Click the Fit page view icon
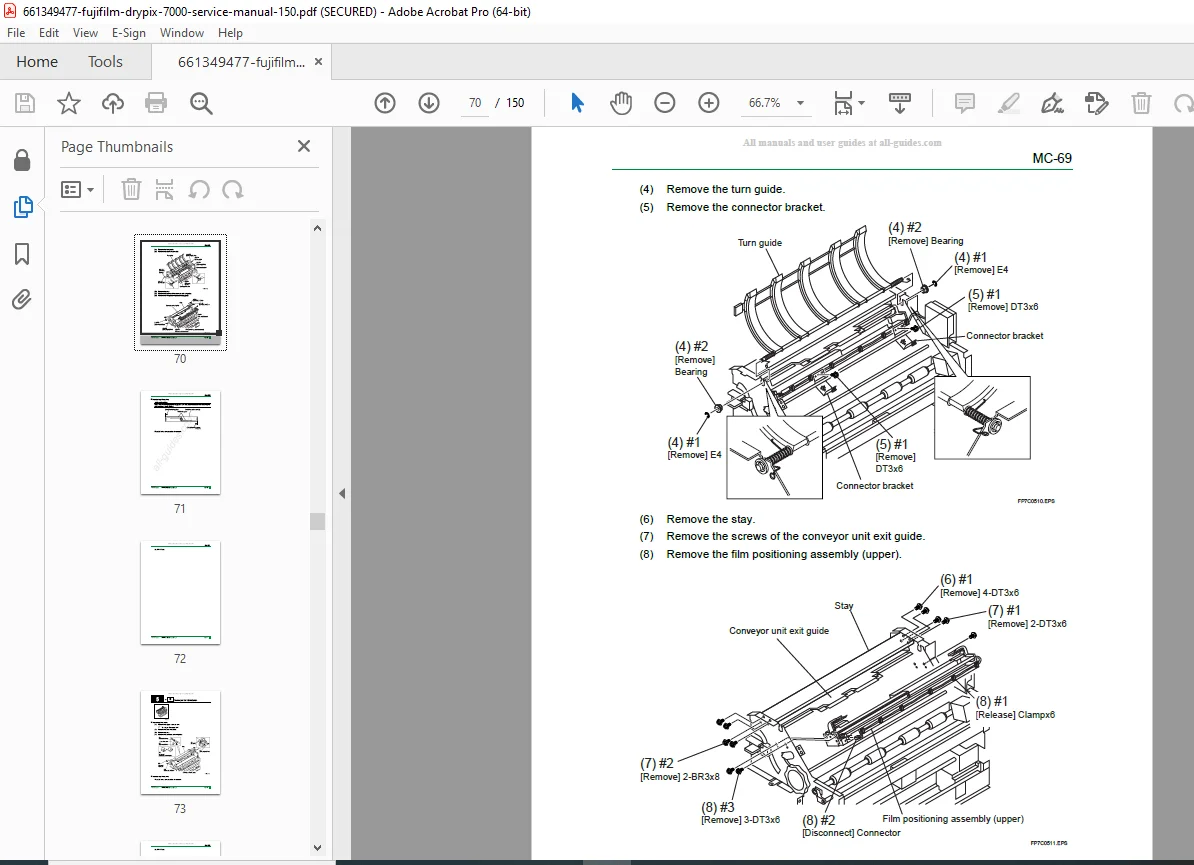This screenshot has width=1194, height=865. 843,103
